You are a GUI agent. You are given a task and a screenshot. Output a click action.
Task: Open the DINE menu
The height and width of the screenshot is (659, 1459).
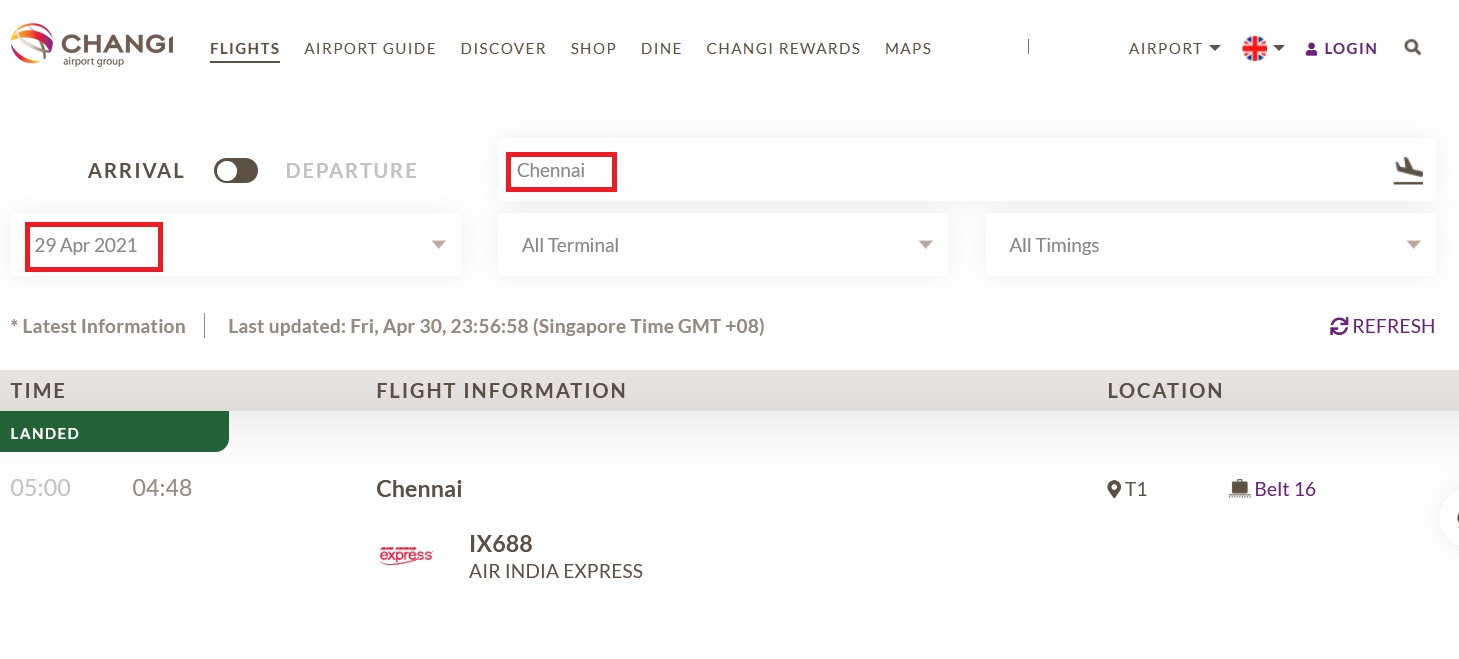point(661,48)
